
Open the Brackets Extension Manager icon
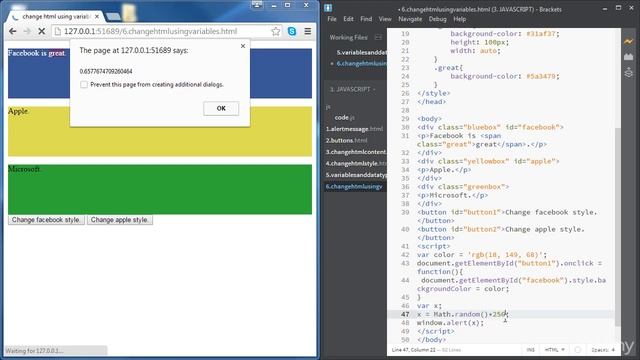[x=629, y=57]
